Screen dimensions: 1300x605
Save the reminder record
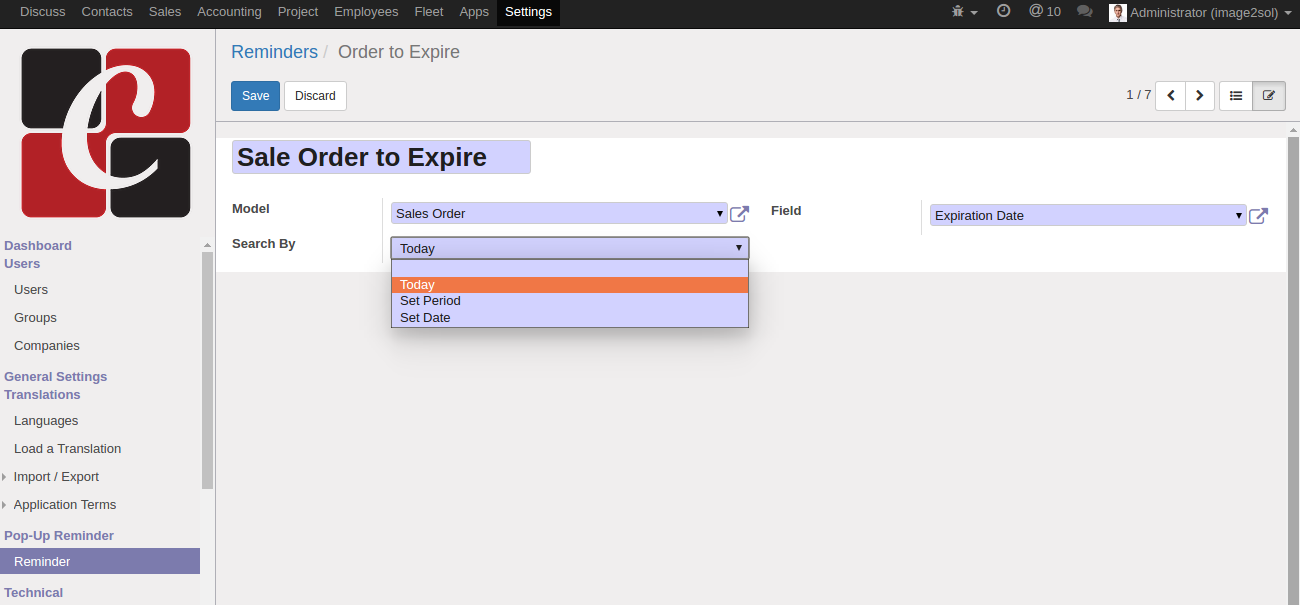click(255, 96)
